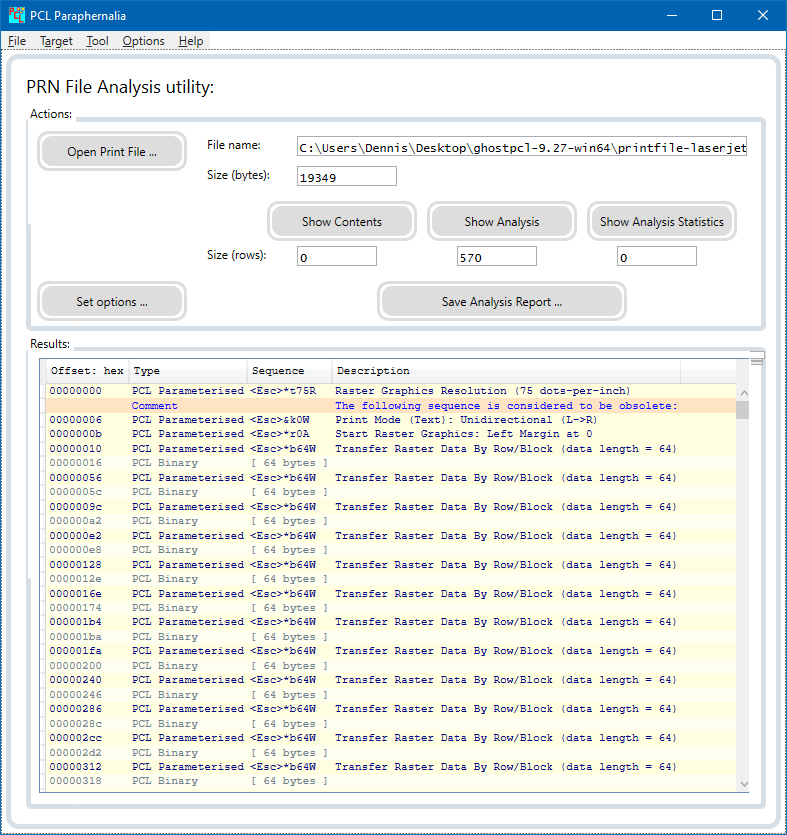Screen dimensions: 787x835
Task: Open the Tool menu
Action: tap(97, 41)
